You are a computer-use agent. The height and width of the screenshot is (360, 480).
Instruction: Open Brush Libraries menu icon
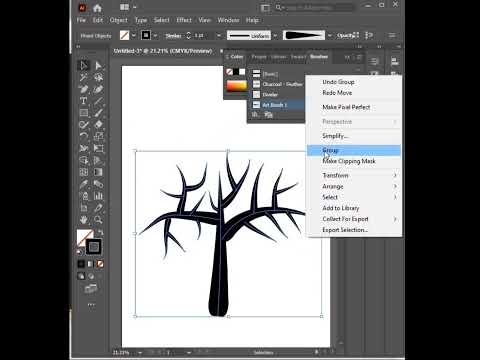tap(256, 115)
